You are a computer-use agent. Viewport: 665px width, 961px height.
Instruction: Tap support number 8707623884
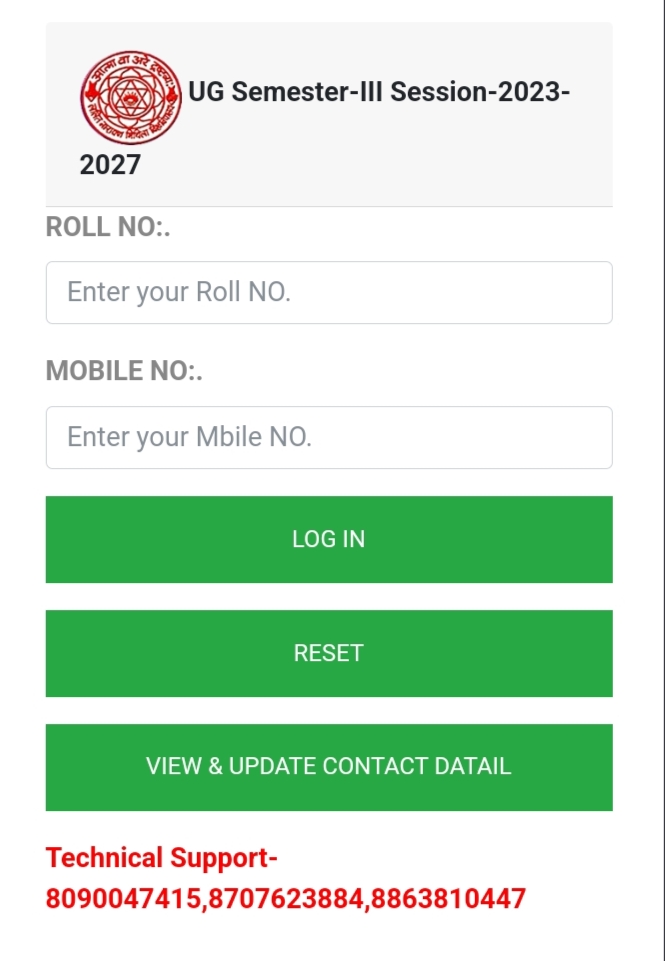coord(287,898)
